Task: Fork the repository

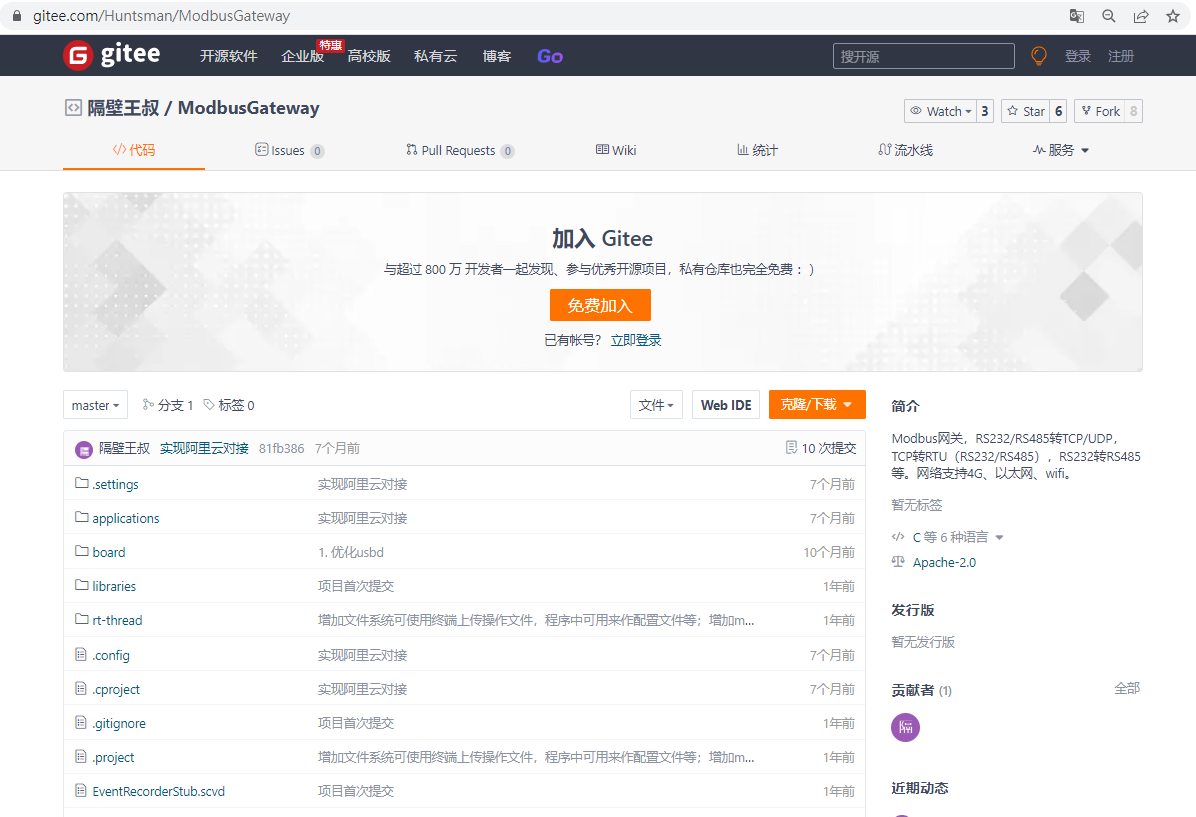Action: (x=1100, y=111)
